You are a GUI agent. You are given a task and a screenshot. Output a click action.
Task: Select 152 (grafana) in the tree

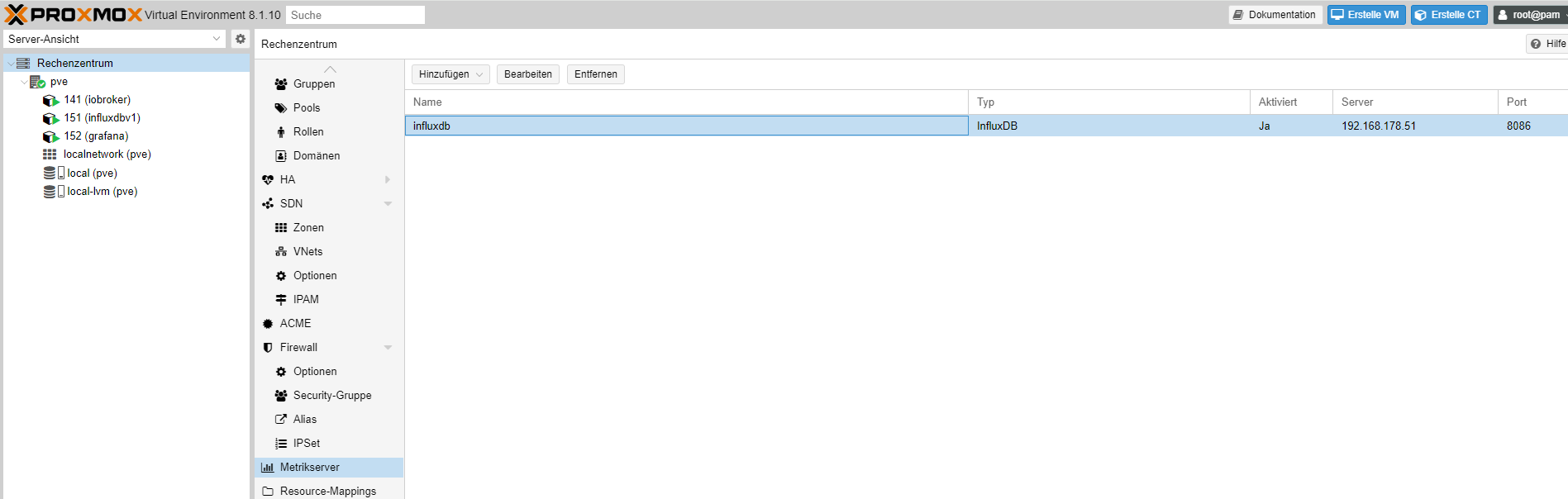(x=126, y=136)
